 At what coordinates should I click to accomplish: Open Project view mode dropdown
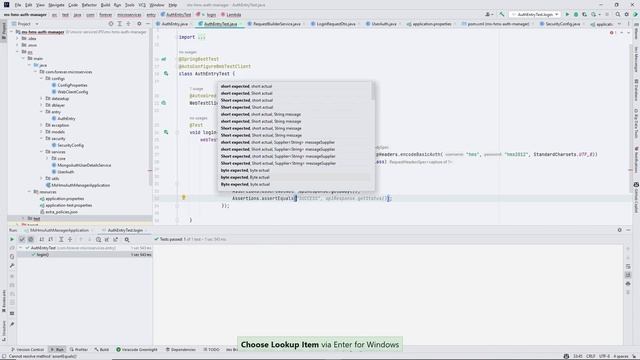point(25,24)
